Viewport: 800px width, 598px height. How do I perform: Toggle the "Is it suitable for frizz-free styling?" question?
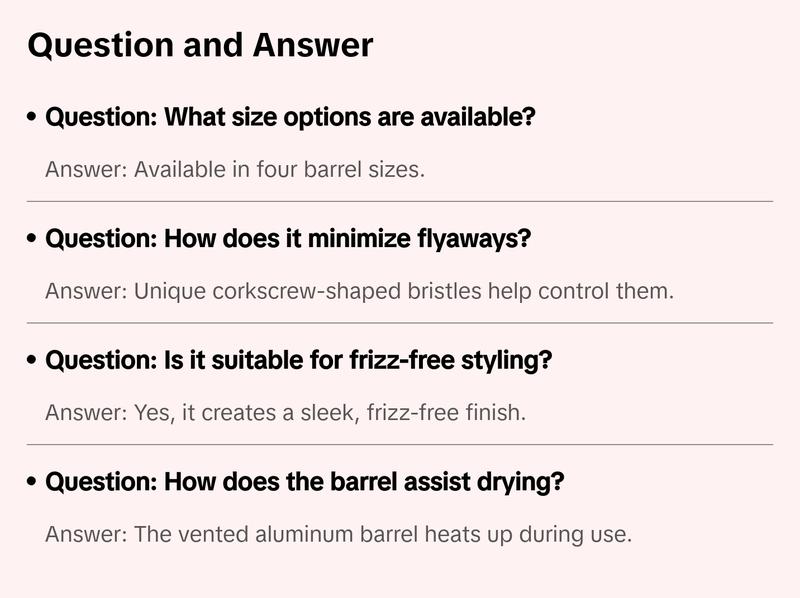point(298,361)
